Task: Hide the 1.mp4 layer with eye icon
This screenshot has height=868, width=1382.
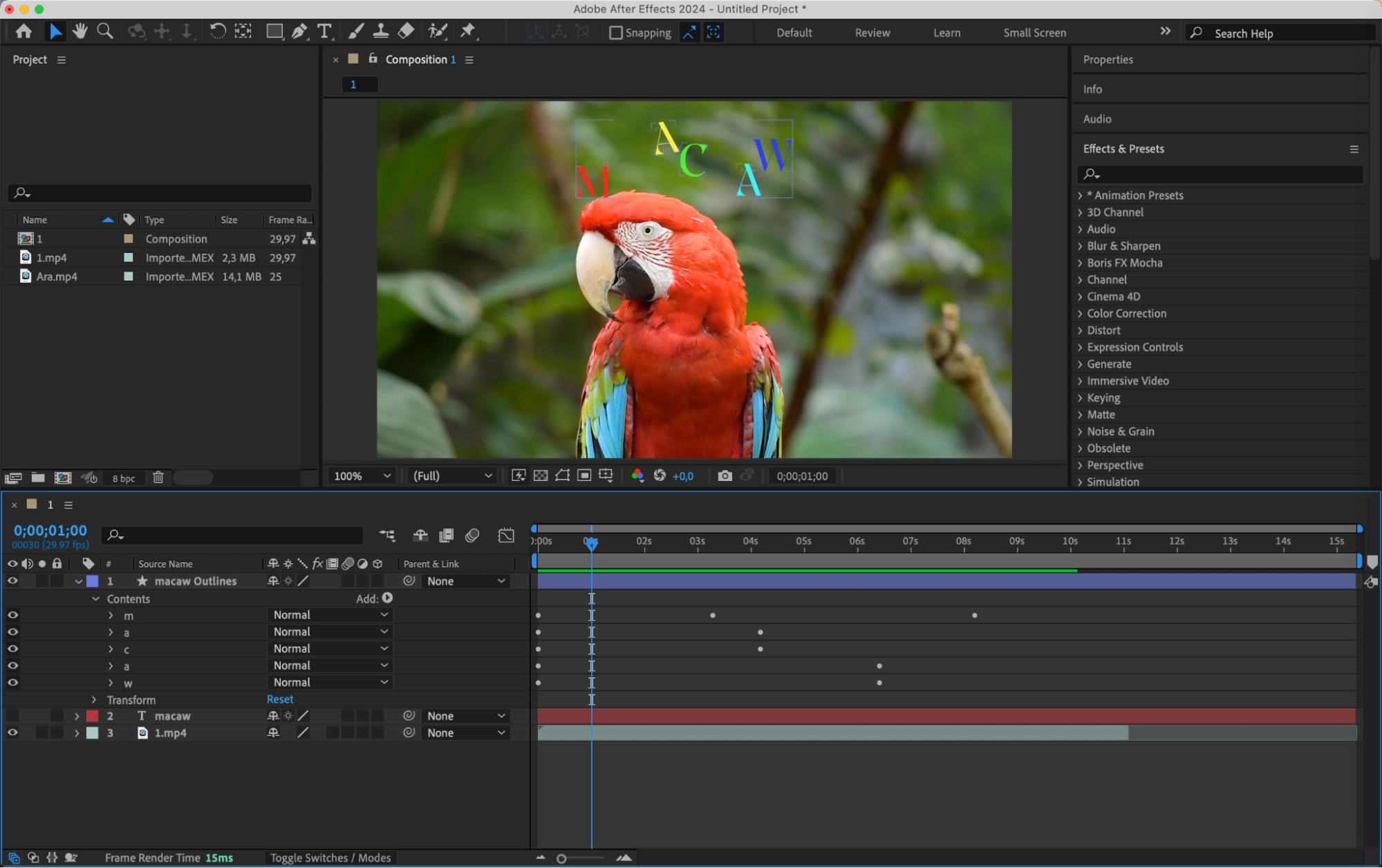Action: [x=12, y=733]
